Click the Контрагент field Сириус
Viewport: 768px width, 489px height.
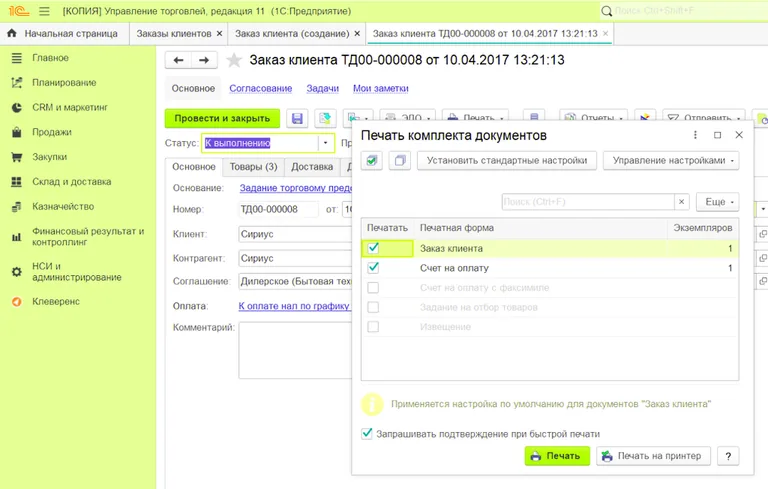tap(295, 258)
